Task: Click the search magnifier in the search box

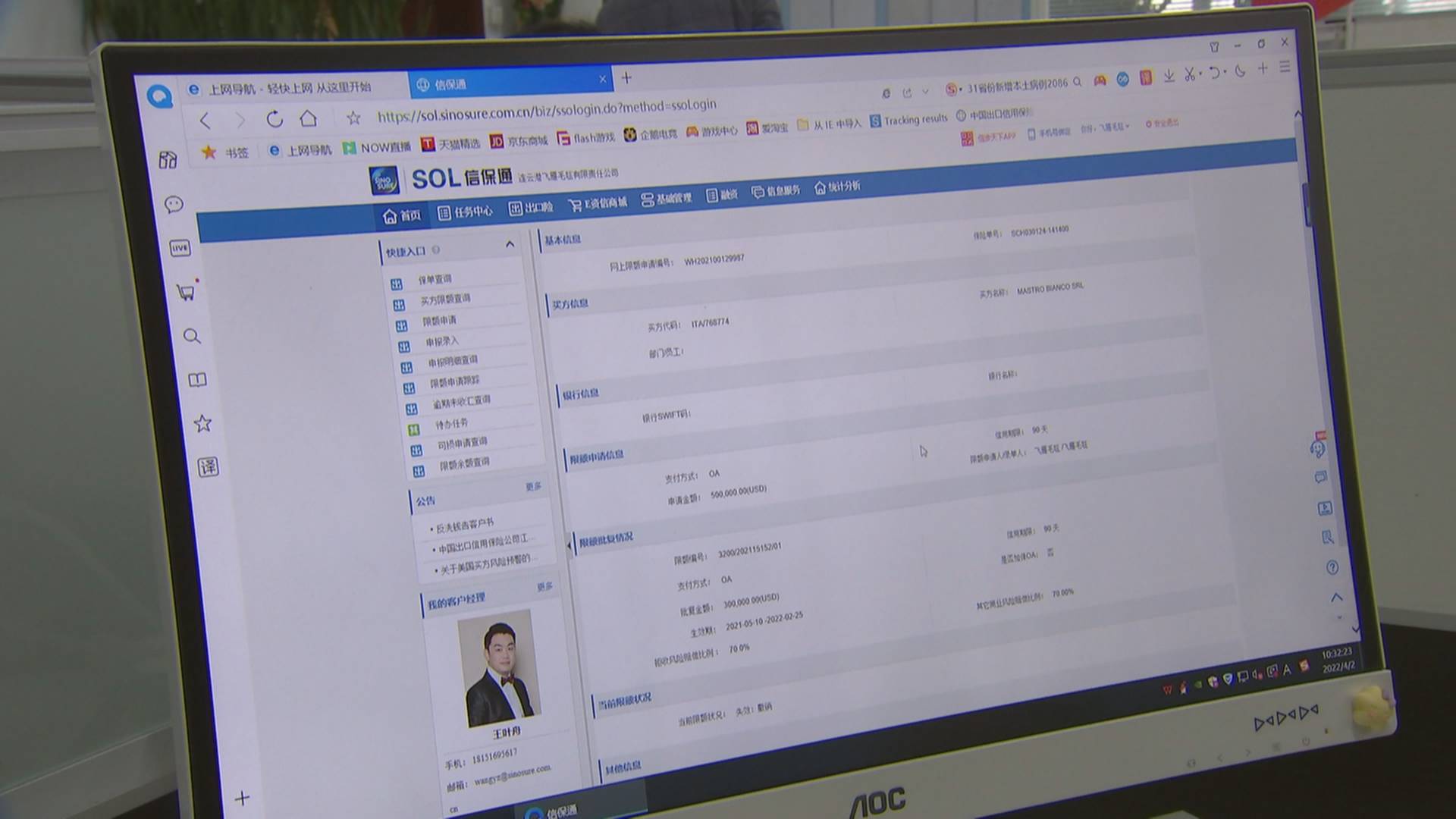Action: [x=1077, y=82]
